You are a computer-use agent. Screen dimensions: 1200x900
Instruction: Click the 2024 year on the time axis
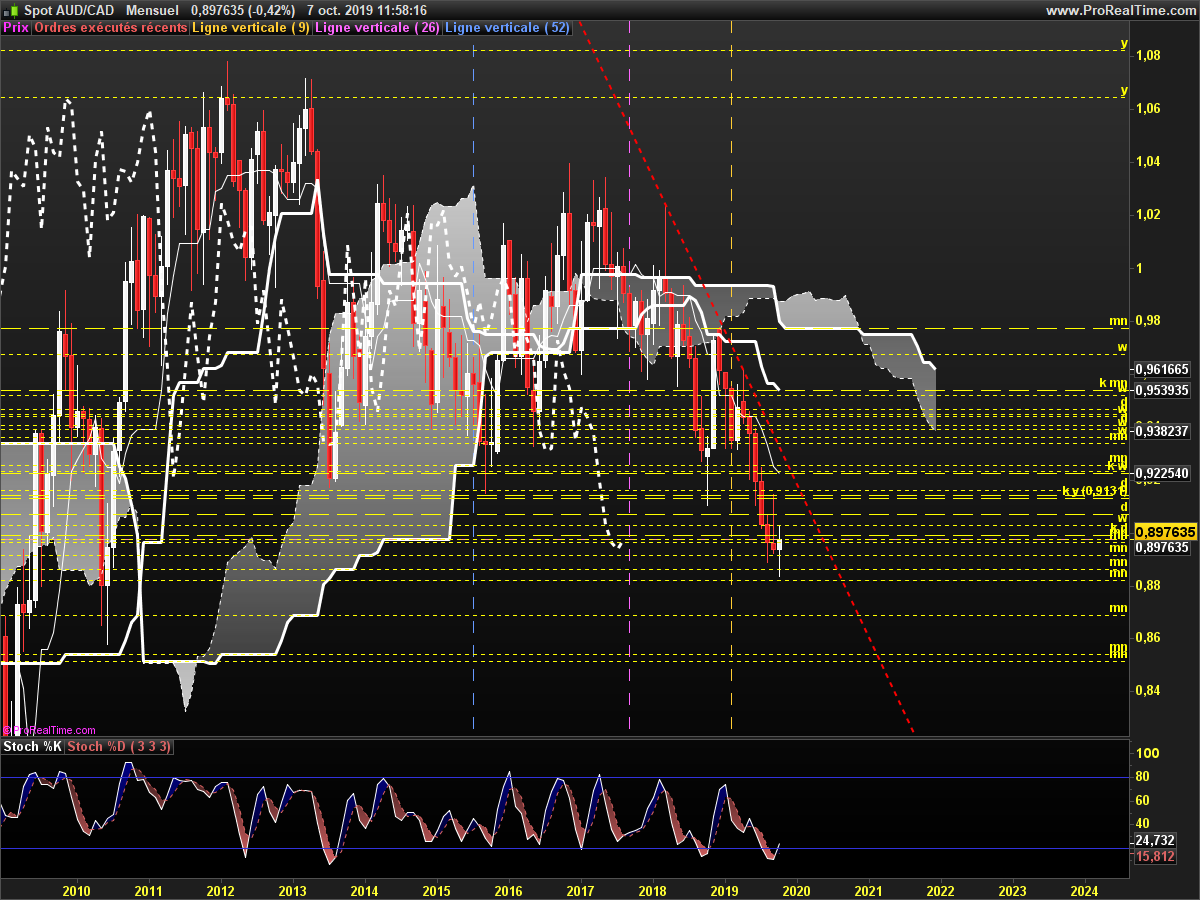tap(1084, 890)
